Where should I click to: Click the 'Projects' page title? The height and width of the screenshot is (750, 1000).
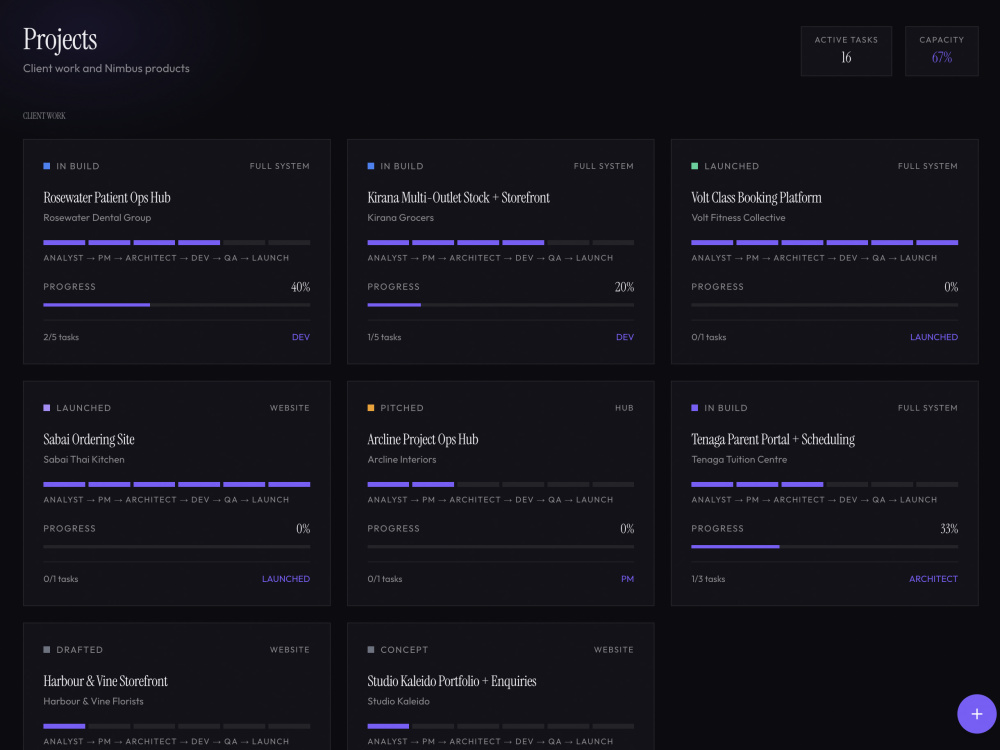point(60,40)
